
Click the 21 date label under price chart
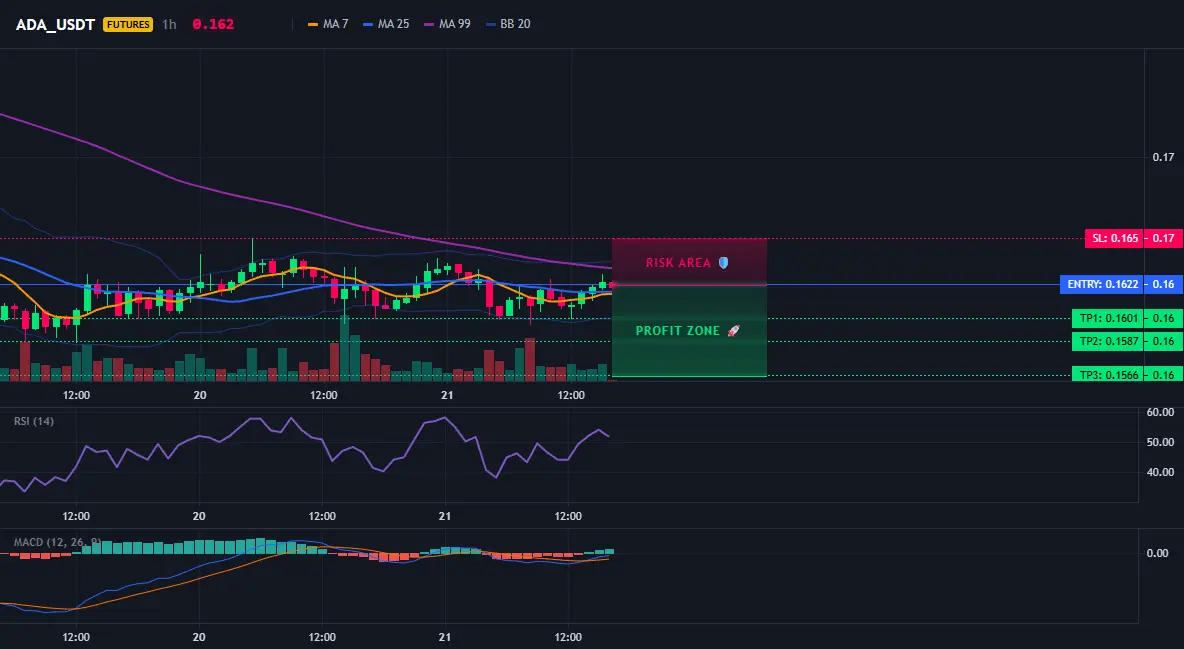pos(447,395)
